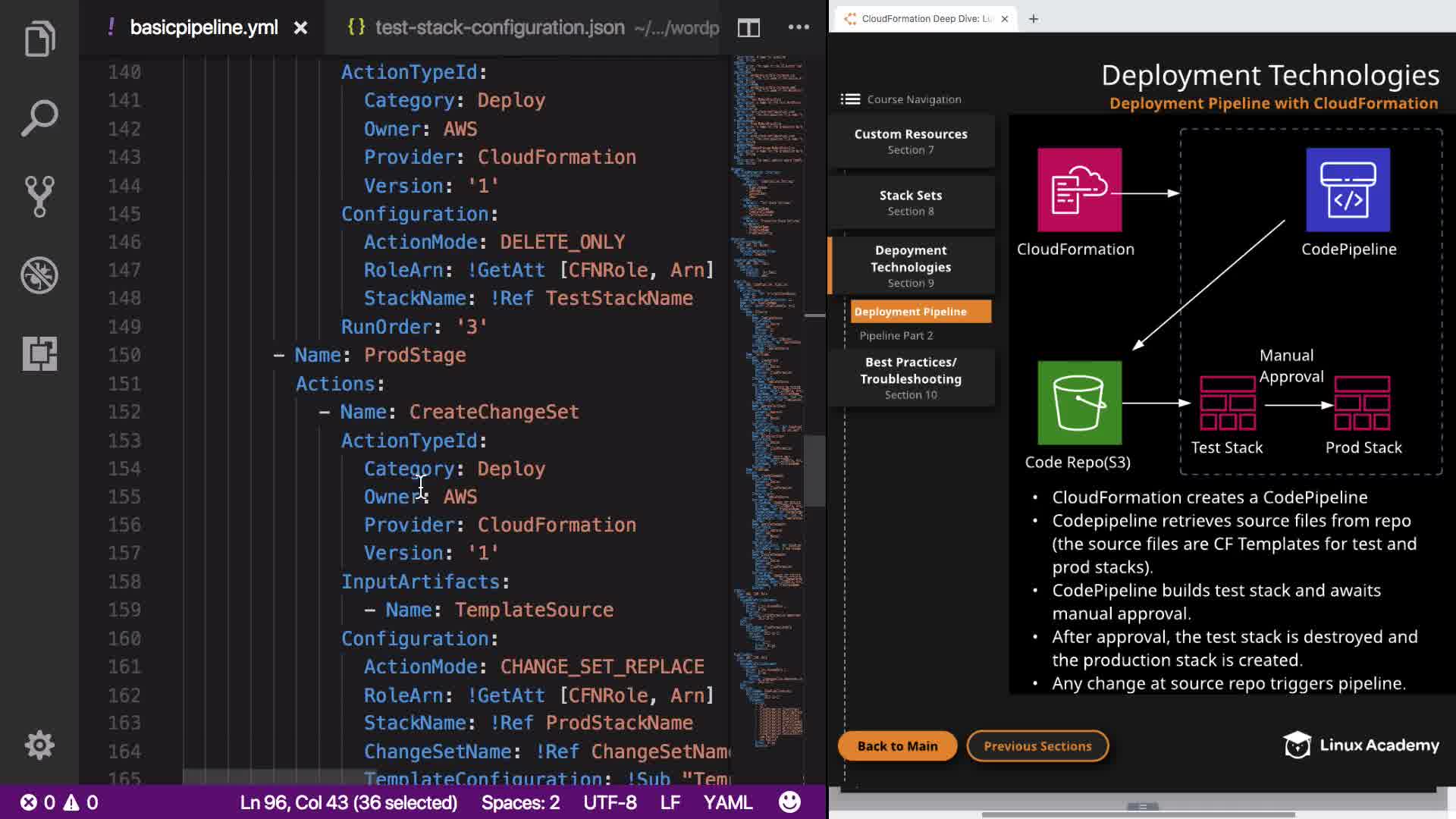Open the Source Control icon
Image resolution: width=1456 pixels, height=819 pixels.
coord(39,196)
